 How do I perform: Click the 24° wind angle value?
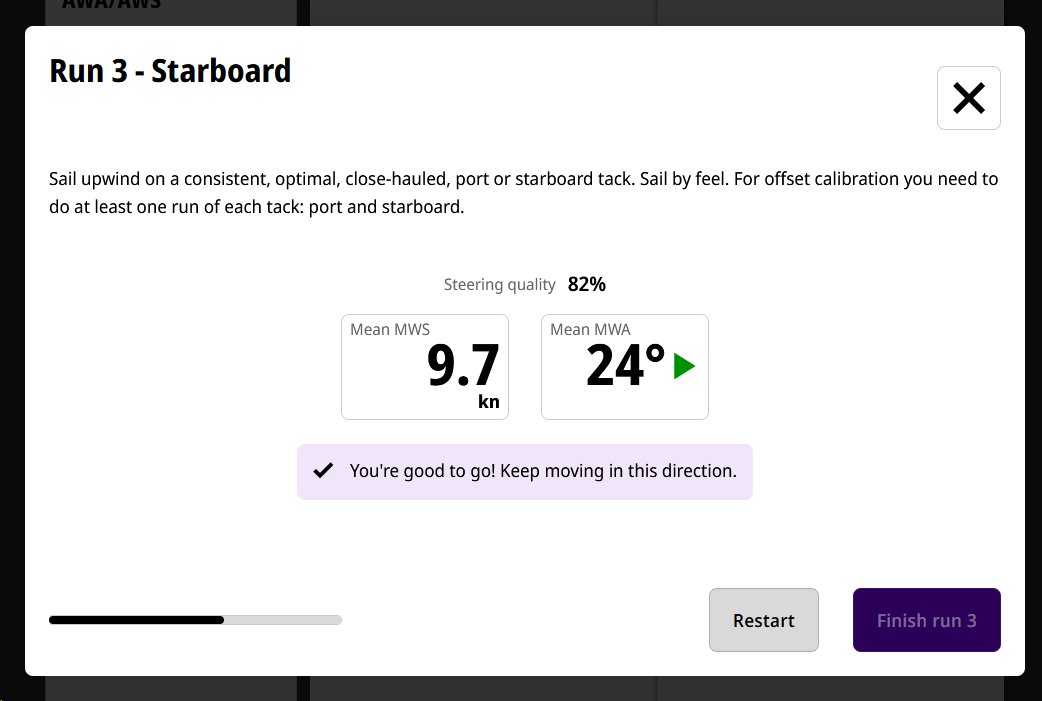(625, 365)
